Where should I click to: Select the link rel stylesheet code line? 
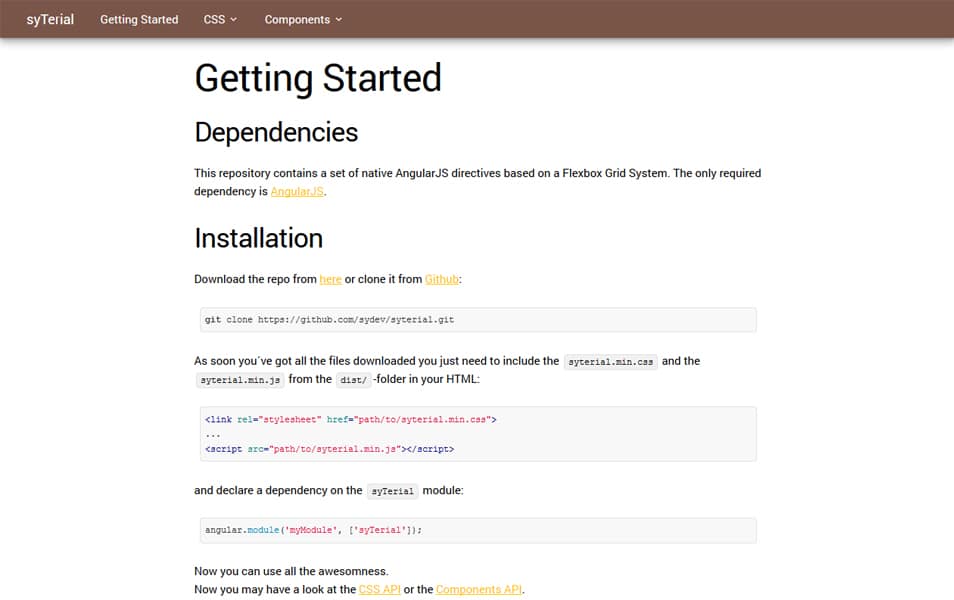350,419
